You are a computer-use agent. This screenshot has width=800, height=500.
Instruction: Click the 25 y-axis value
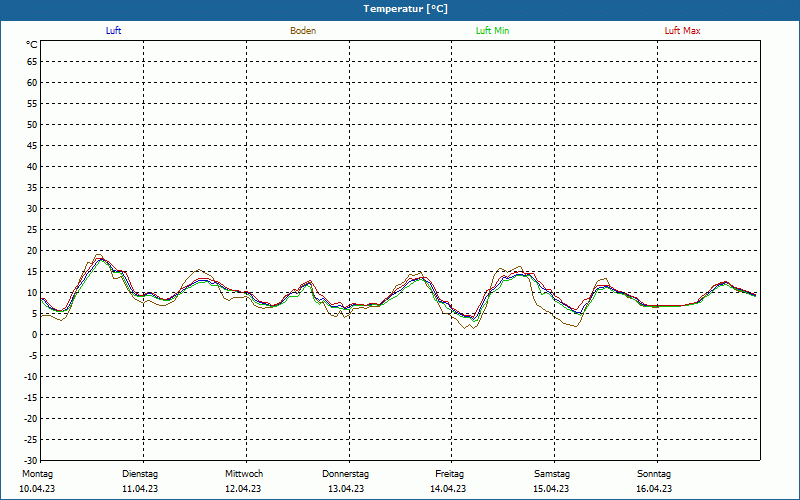pos(32,230)
